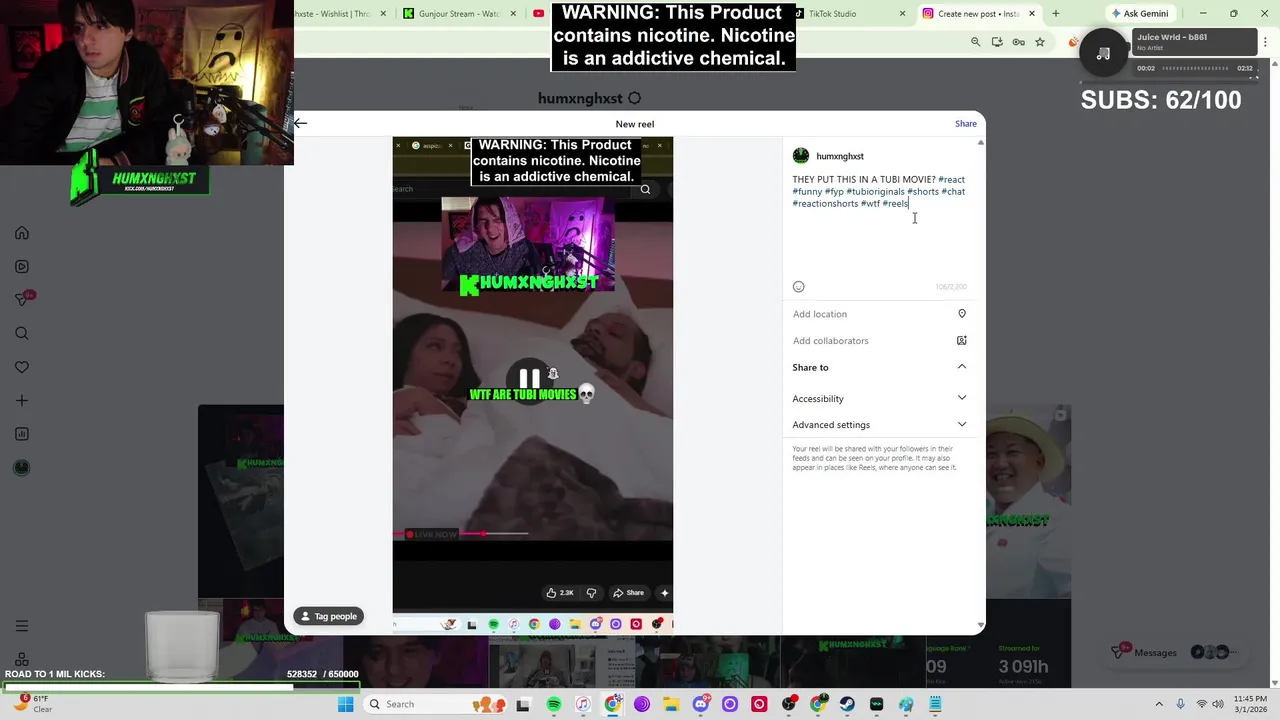Click the location pin icon

962,314
